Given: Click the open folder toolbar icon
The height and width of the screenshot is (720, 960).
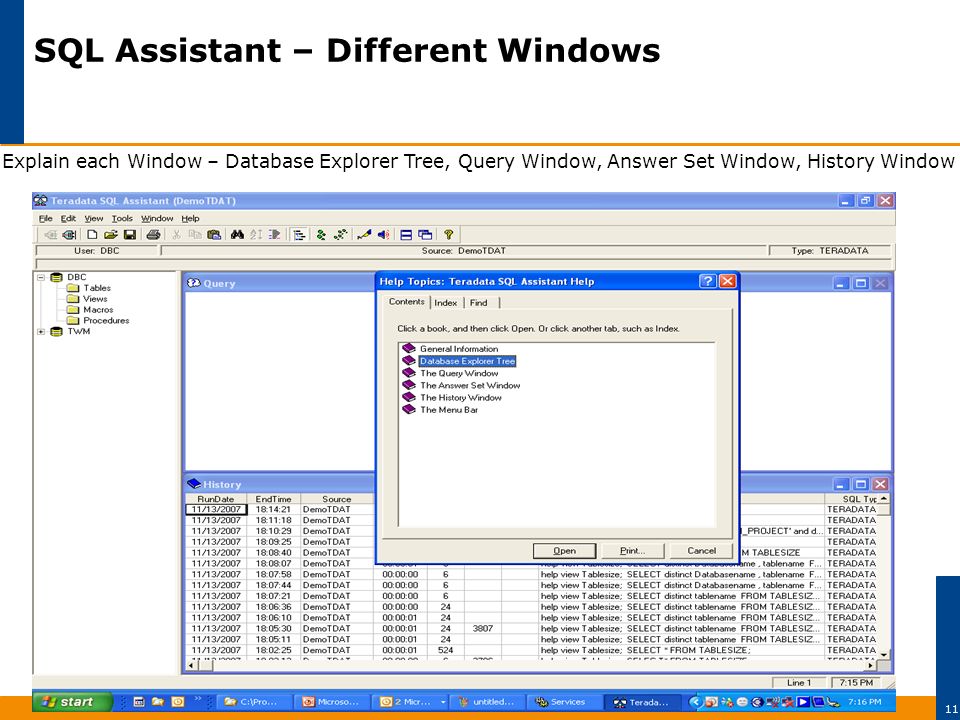Looking at the screenshot, I should 111,234.
